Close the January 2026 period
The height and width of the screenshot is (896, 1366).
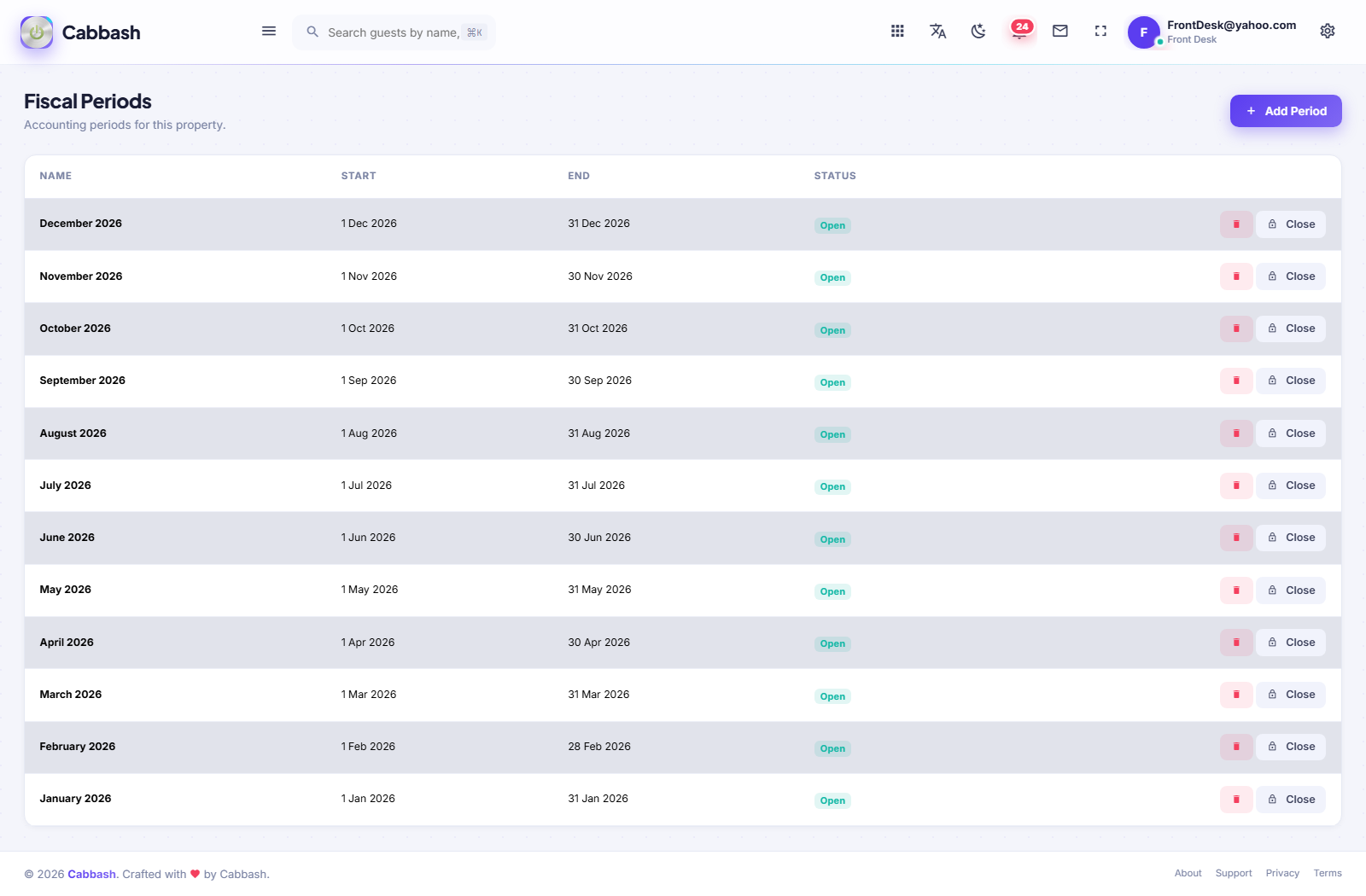[1291, 800]
